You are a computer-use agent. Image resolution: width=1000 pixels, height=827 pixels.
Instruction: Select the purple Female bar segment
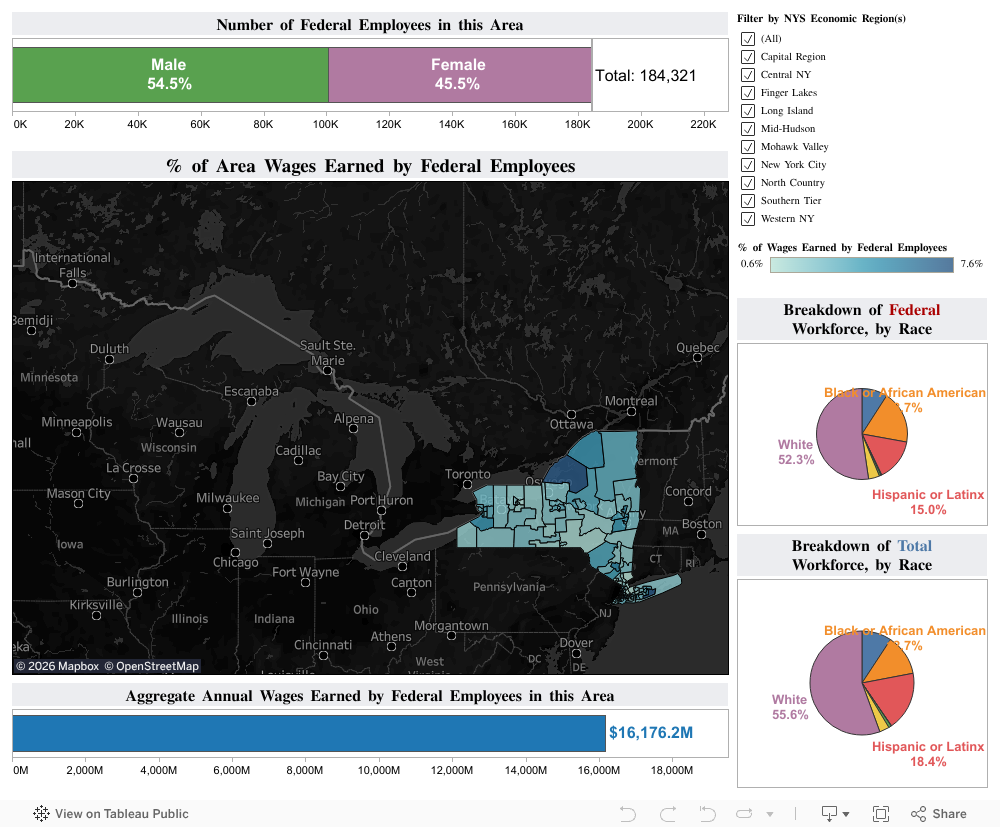459,75
